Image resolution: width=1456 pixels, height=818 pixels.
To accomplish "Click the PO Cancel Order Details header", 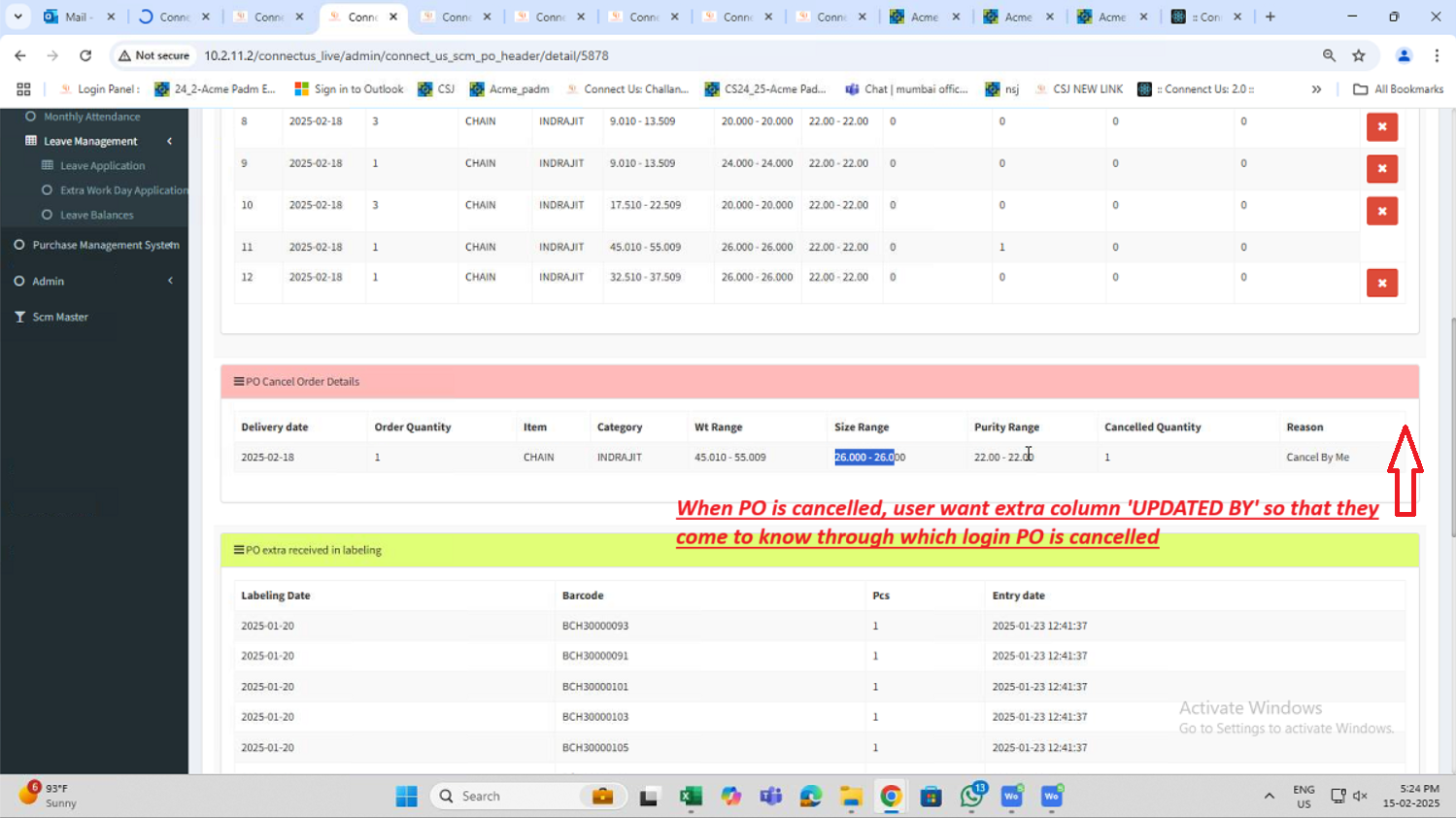I will 819,382.
